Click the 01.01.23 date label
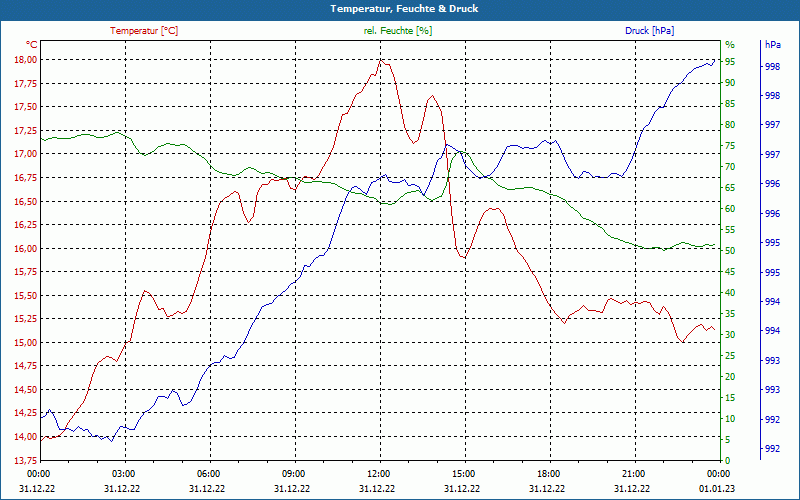 point(717,489)
